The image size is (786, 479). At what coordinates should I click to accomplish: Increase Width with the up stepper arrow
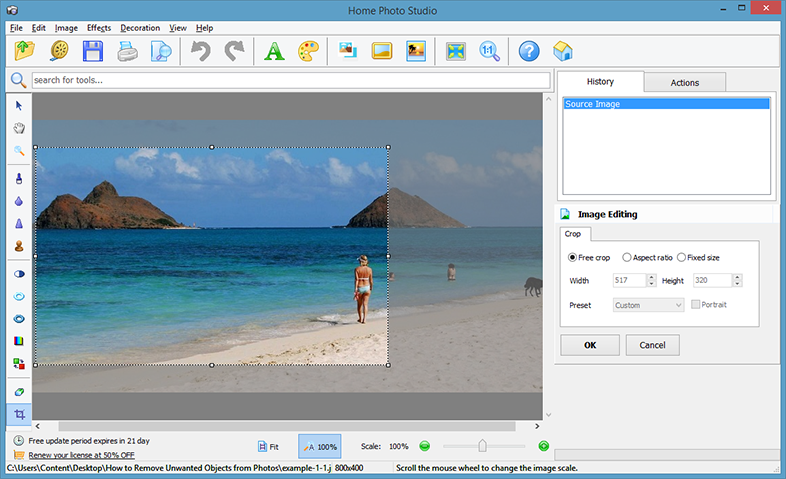coord(651,277)
